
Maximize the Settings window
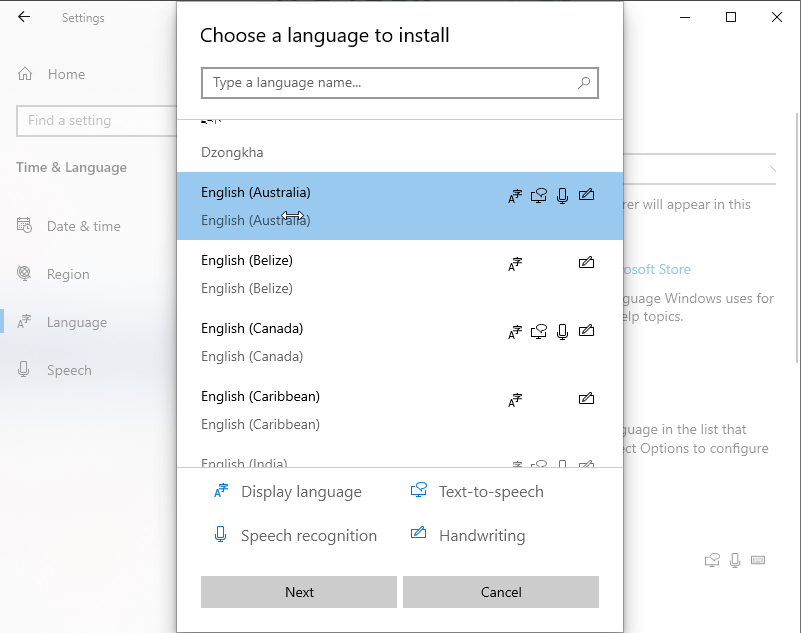pyautogui.click(x=731, y=17)
